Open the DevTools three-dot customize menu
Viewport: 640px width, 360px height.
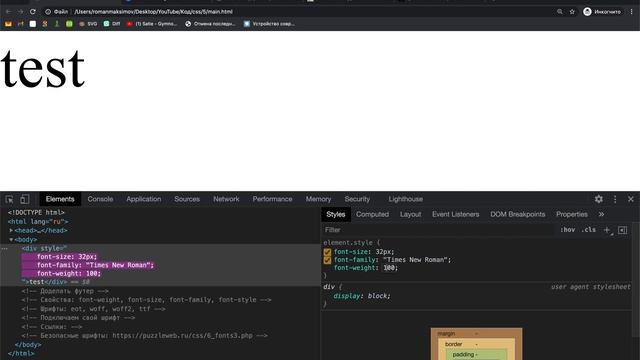pos(615,199)
